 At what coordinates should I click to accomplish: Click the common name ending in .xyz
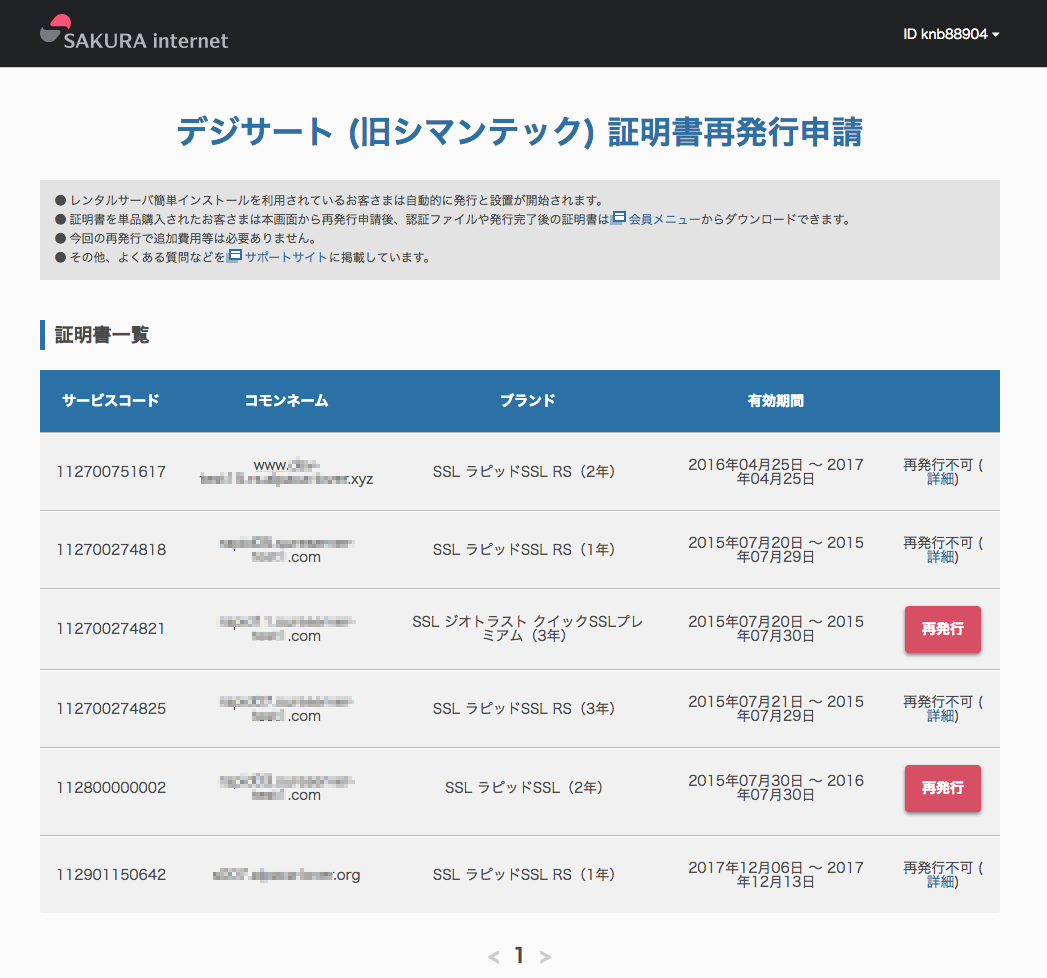(286, 471)
